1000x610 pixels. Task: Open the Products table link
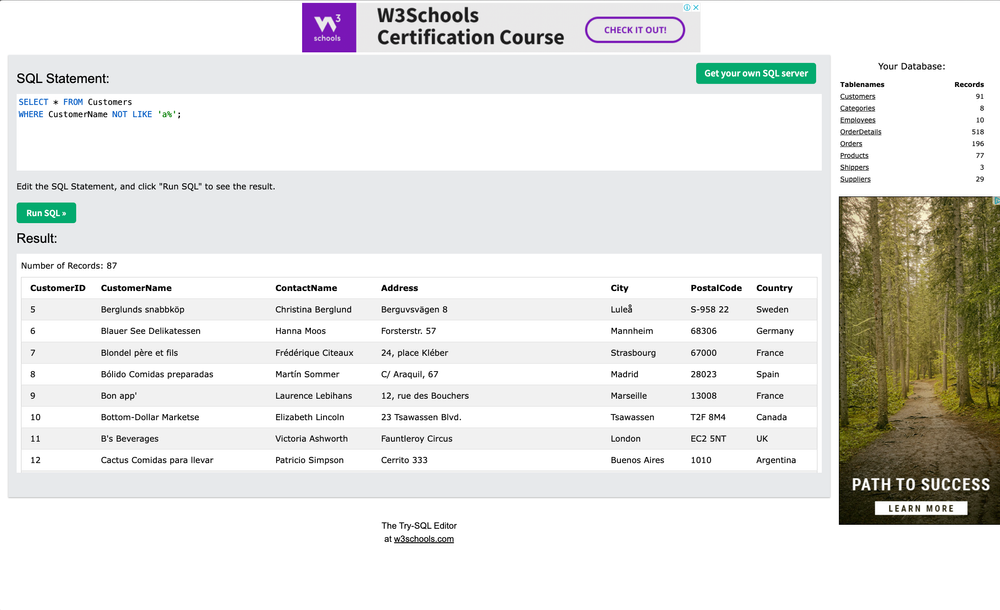[x=854, y=156]
